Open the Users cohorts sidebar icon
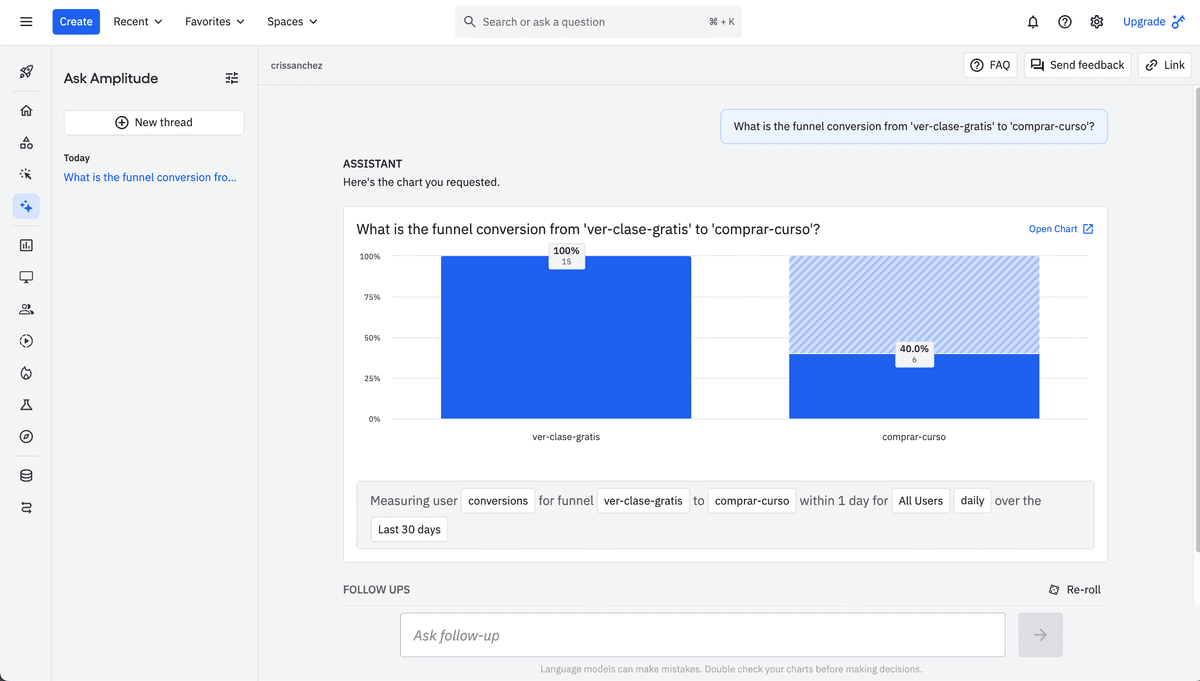This screenshot has width=1200, height=681. pos(26,309)
